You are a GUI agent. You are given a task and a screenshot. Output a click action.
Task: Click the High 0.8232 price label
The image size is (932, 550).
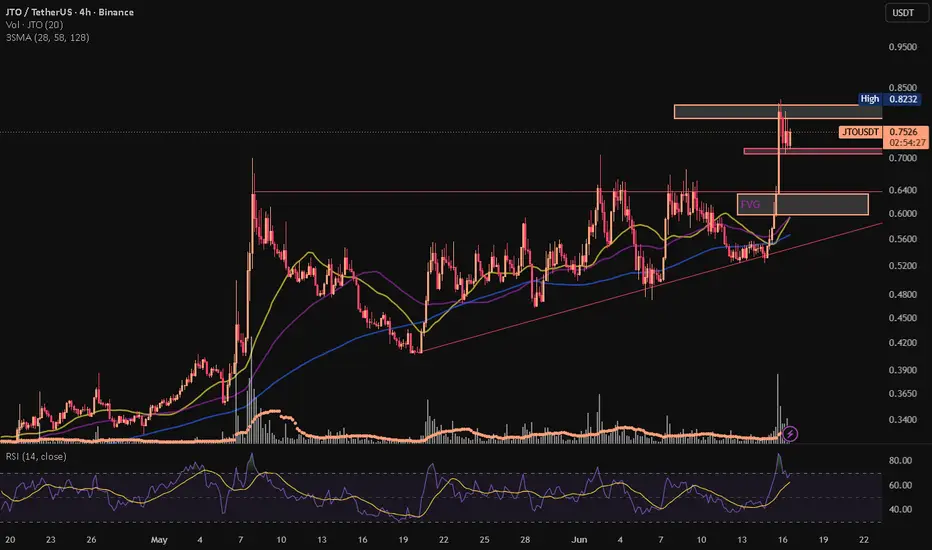(890, 99)
